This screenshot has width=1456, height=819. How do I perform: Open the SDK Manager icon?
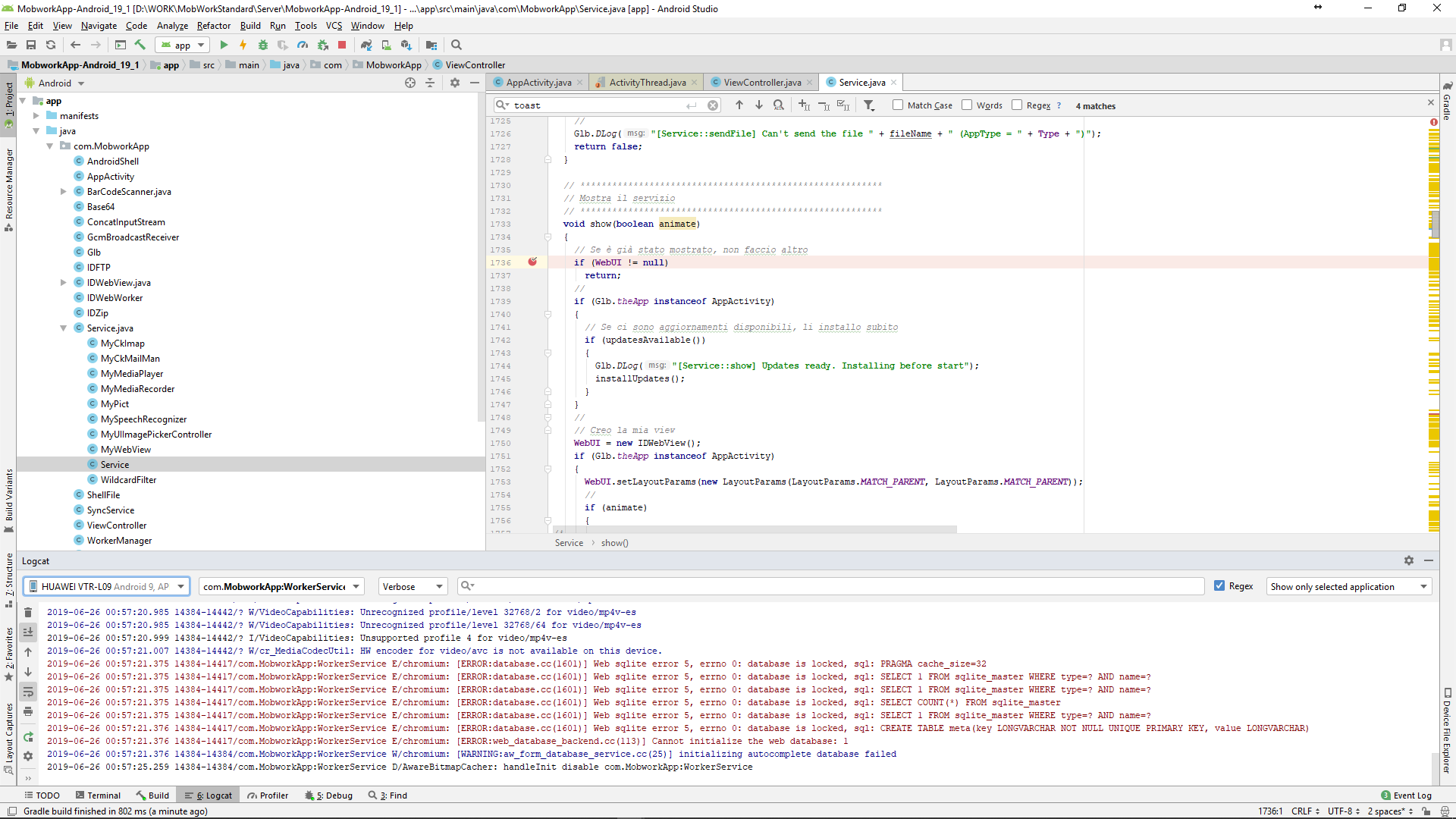click(x=406, y=45)
